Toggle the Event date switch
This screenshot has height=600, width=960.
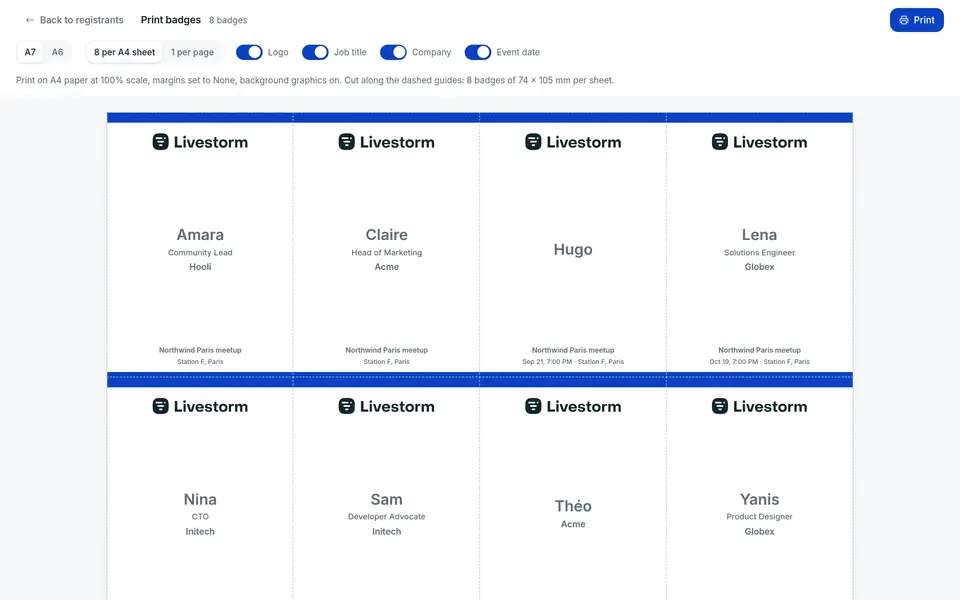pyautogui.click(x=478, y=52)
